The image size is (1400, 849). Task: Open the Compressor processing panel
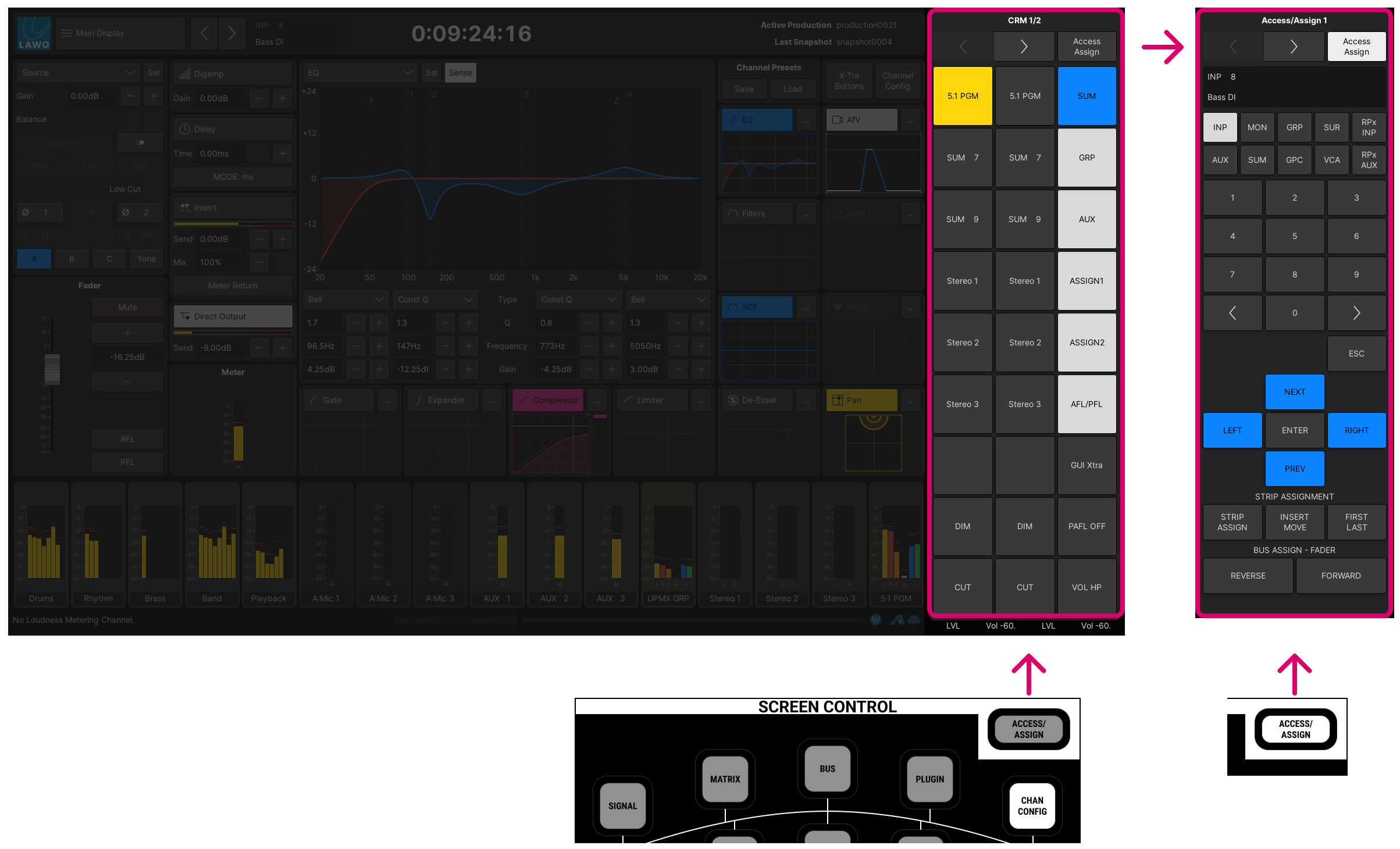point(547,400)
